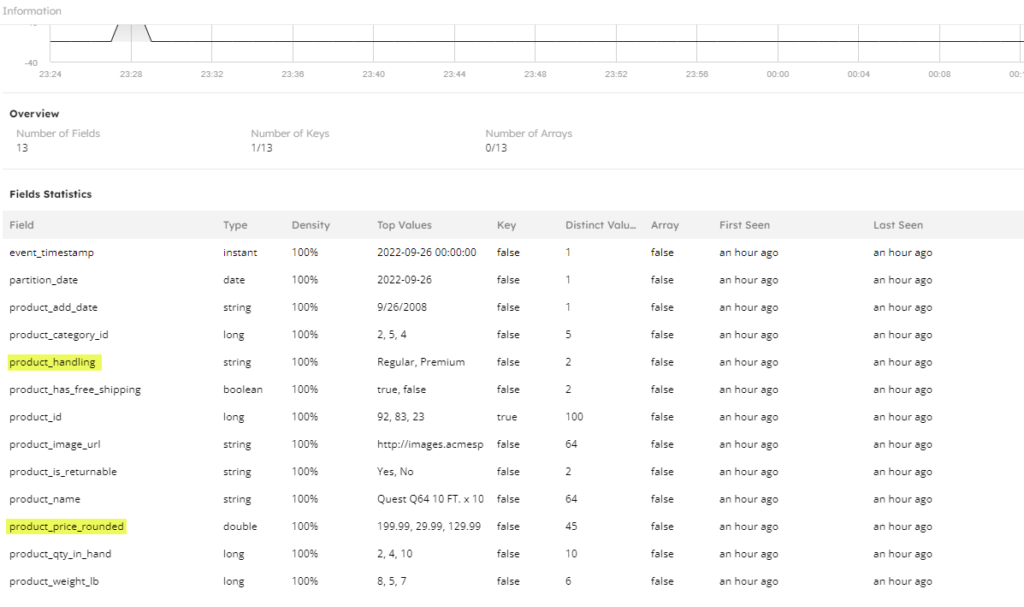Click the Distinct Values column header
The image size is (1024, 607).
[600, 225]
